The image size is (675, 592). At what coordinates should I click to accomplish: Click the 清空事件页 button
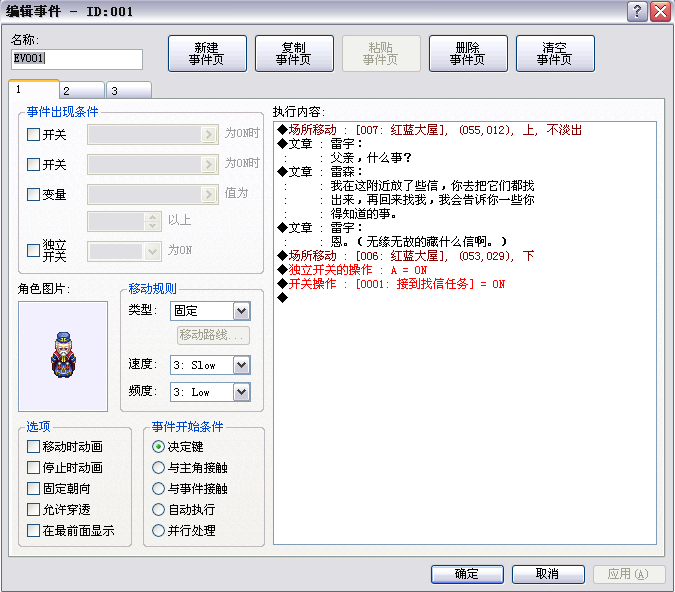point(555,53)
